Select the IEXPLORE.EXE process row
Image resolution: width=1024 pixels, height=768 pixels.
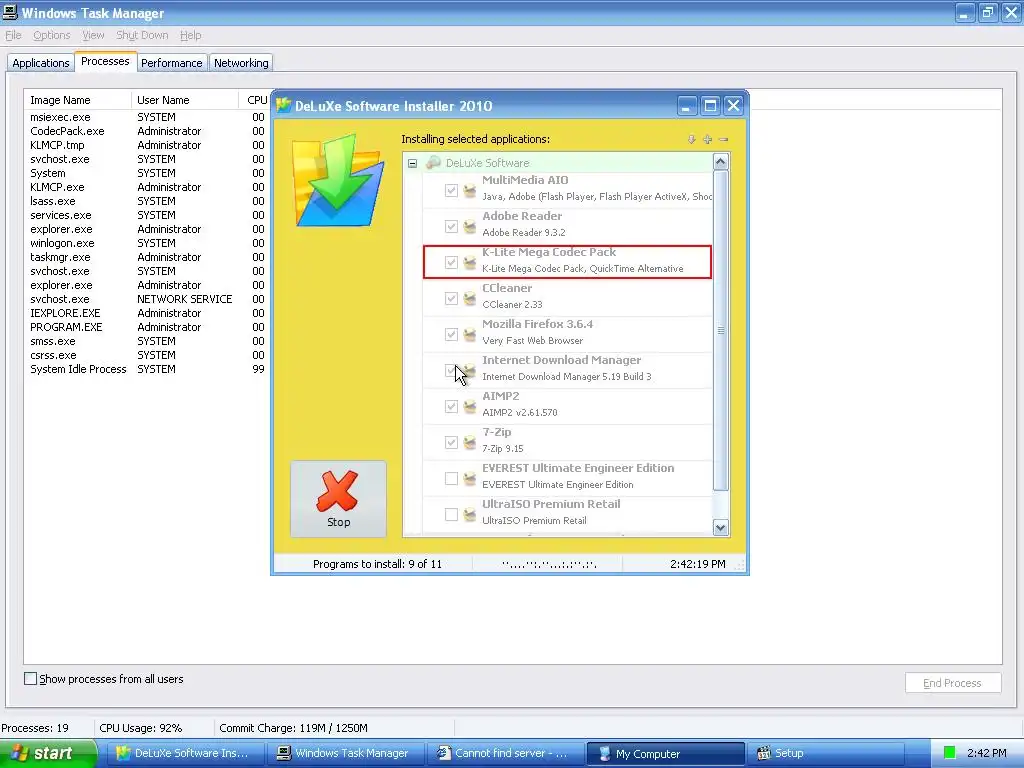tap(147, 313)
